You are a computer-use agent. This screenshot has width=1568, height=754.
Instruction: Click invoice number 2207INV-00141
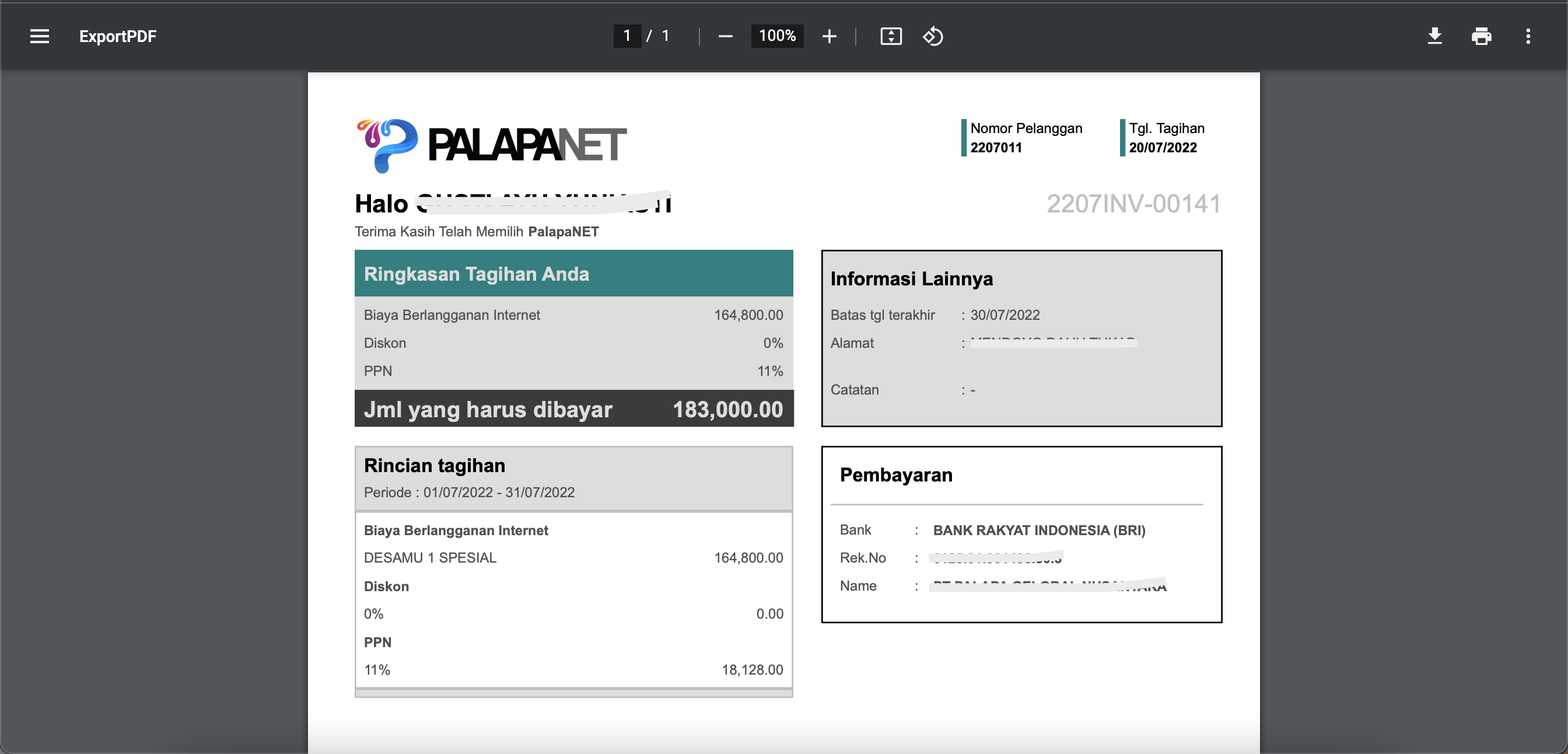pos(1133,204)
